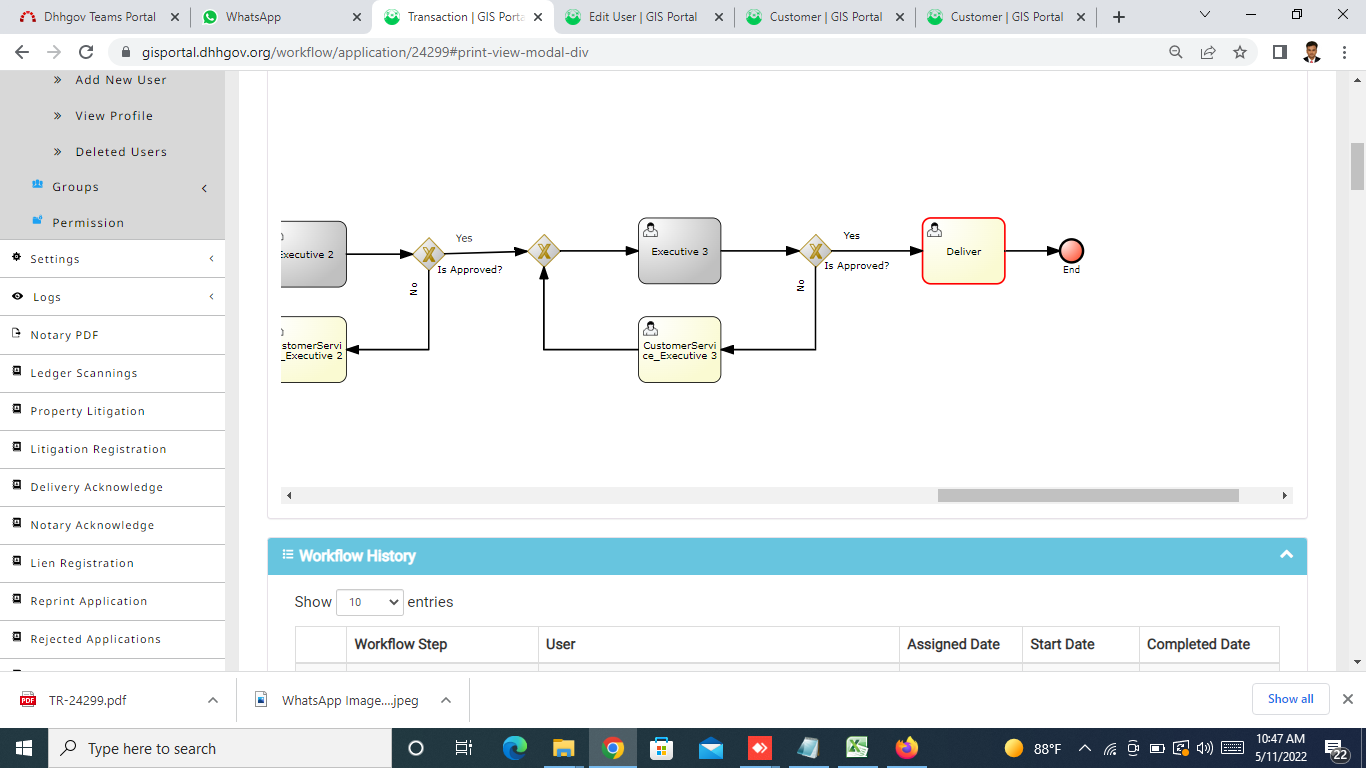This screenshot has width=1366, height=768.
Task: Click the Permission sidebar icon
Action: click(x=38, y=221)
